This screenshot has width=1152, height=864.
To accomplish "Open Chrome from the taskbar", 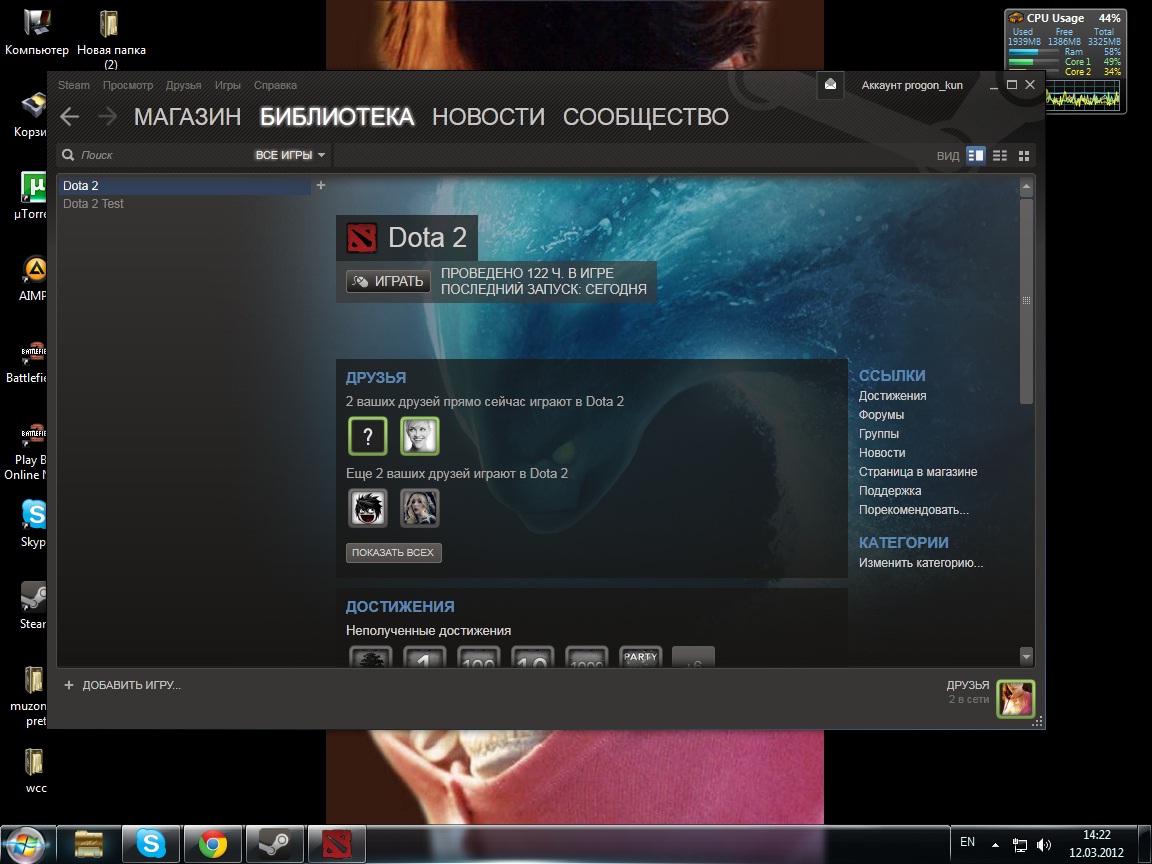I will point(212,844).
